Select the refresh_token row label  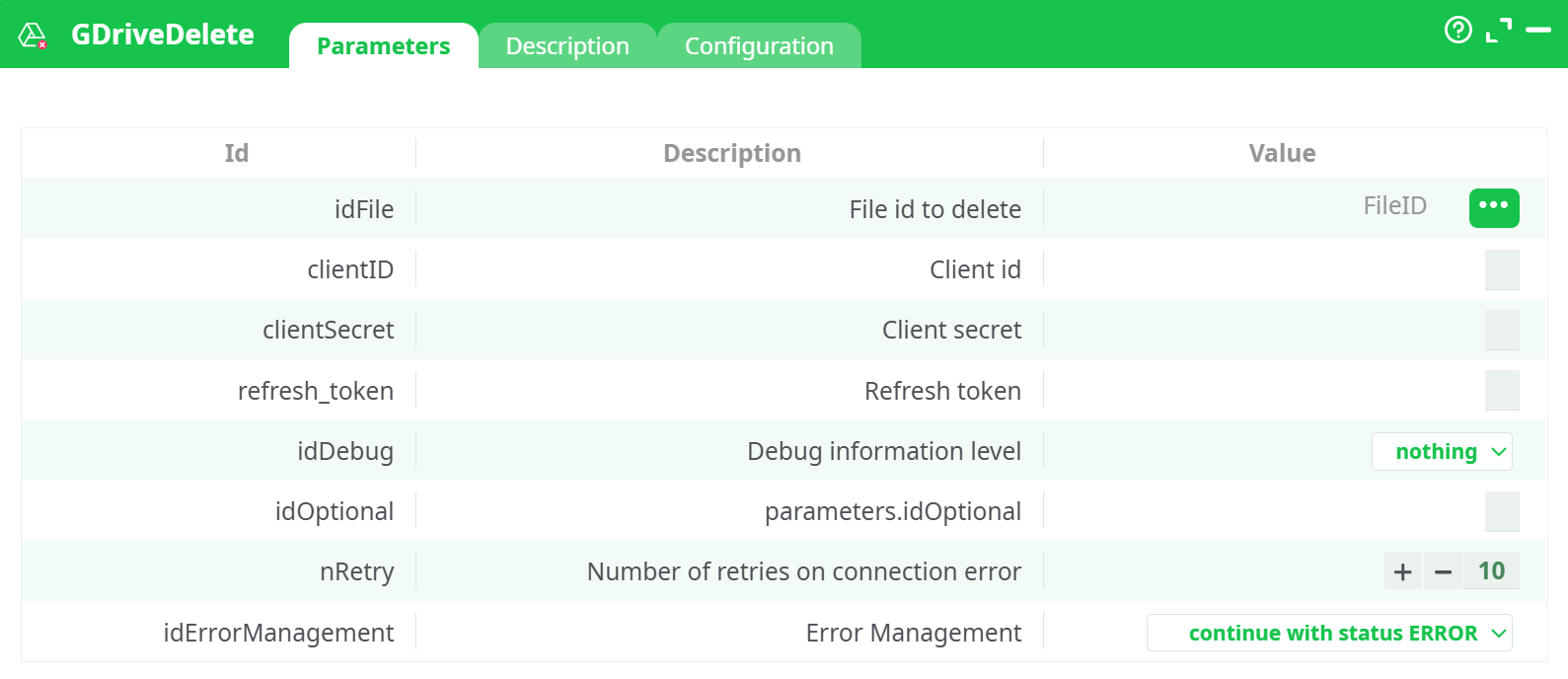pos(316,391)
